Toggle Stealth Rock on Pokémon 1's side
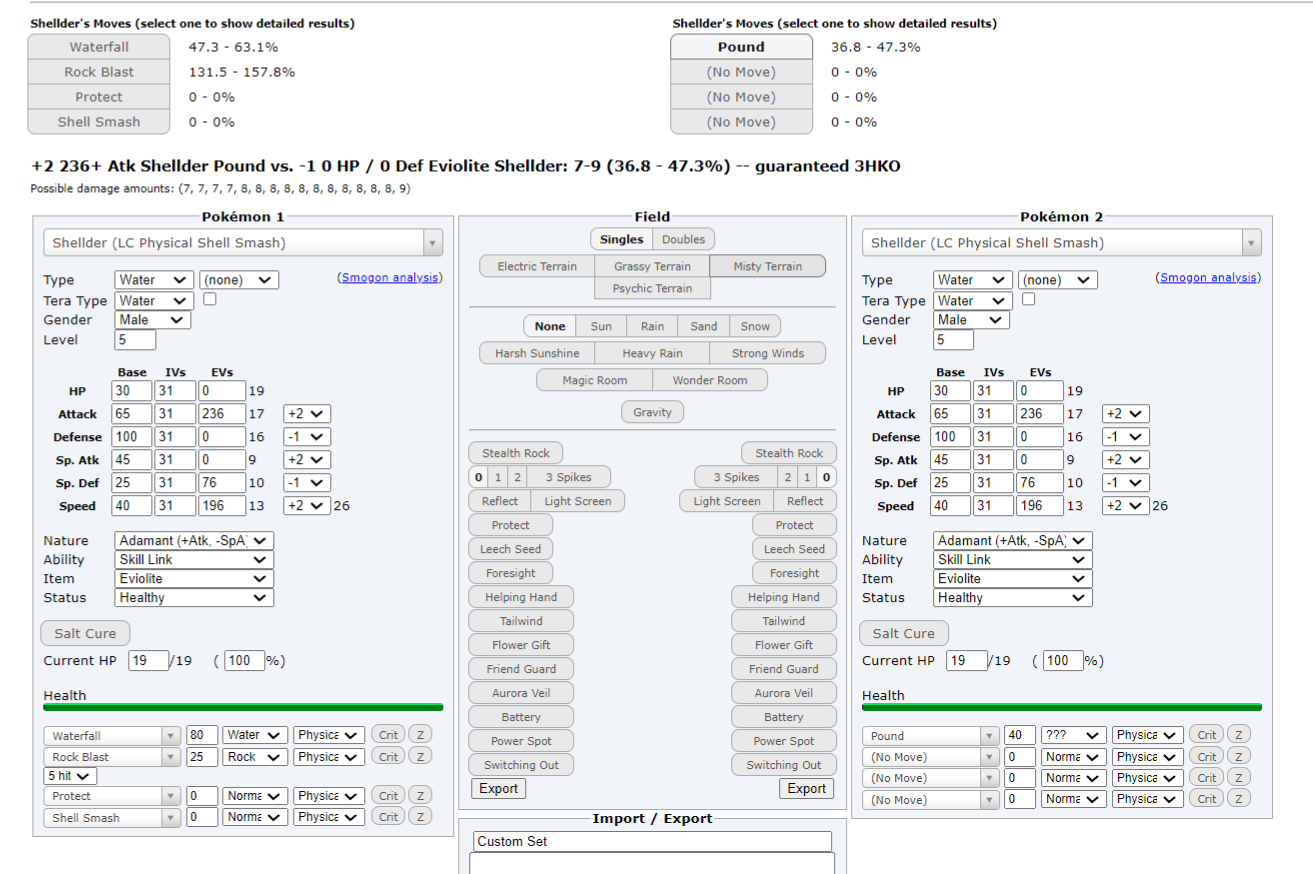This screenshot has height=874, width=1313. coord(516,453)
